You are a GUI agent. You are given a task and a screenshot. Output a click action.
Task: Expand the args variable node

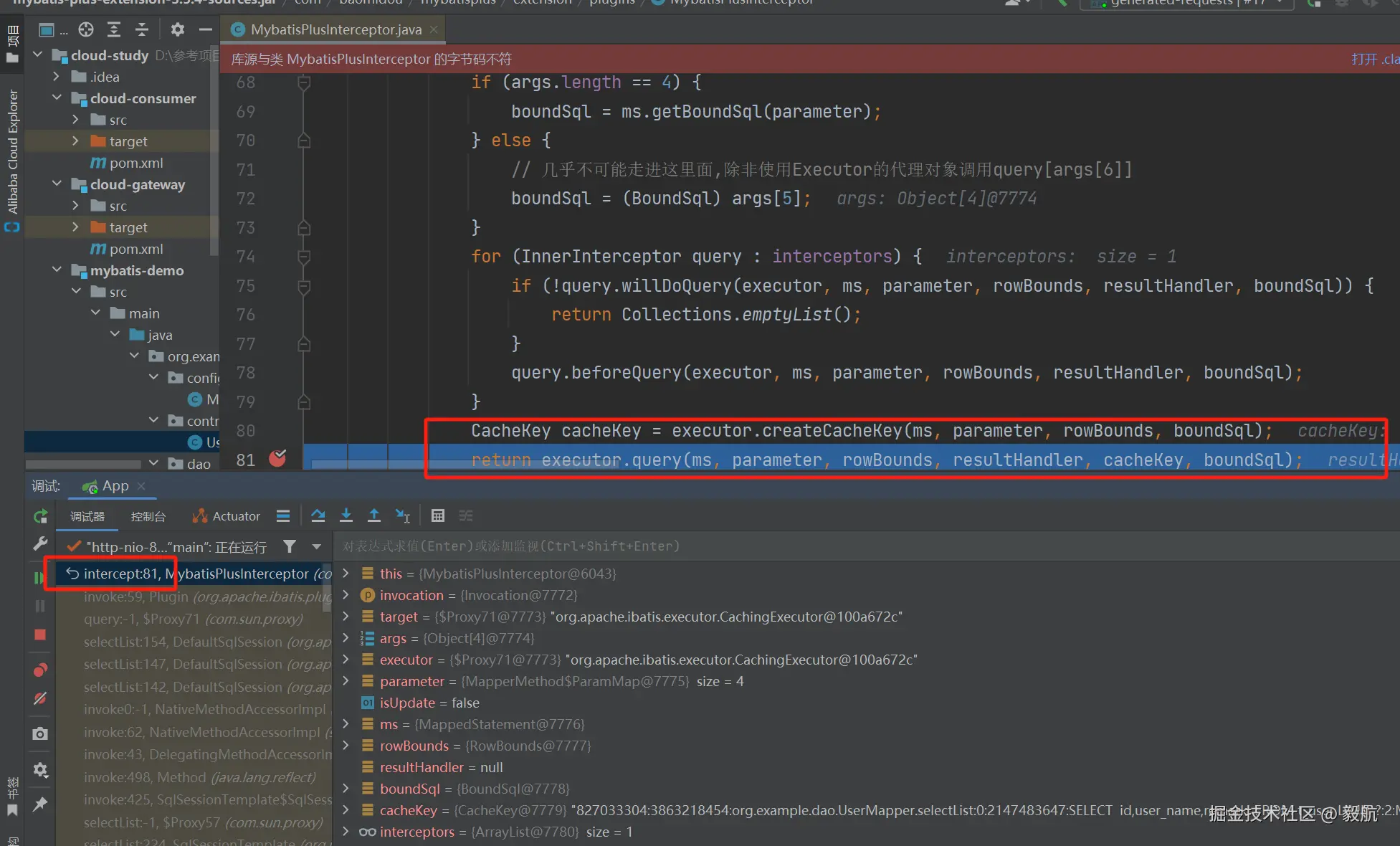(x=346, y=637)
